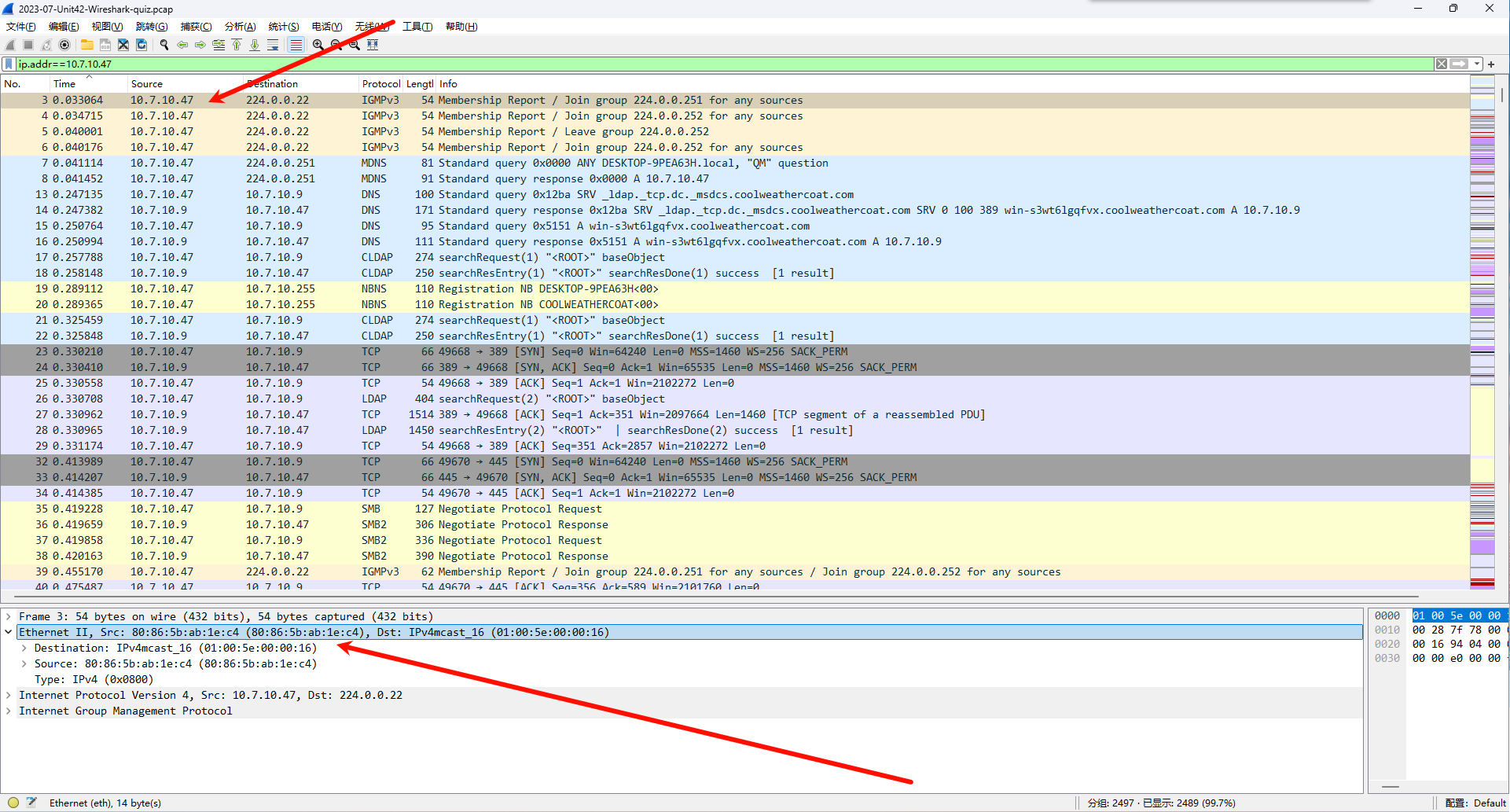Viewport: 1510px width, 812px height.
Task: Open a capture file using the folder icon
Action: tap(86, 45)
